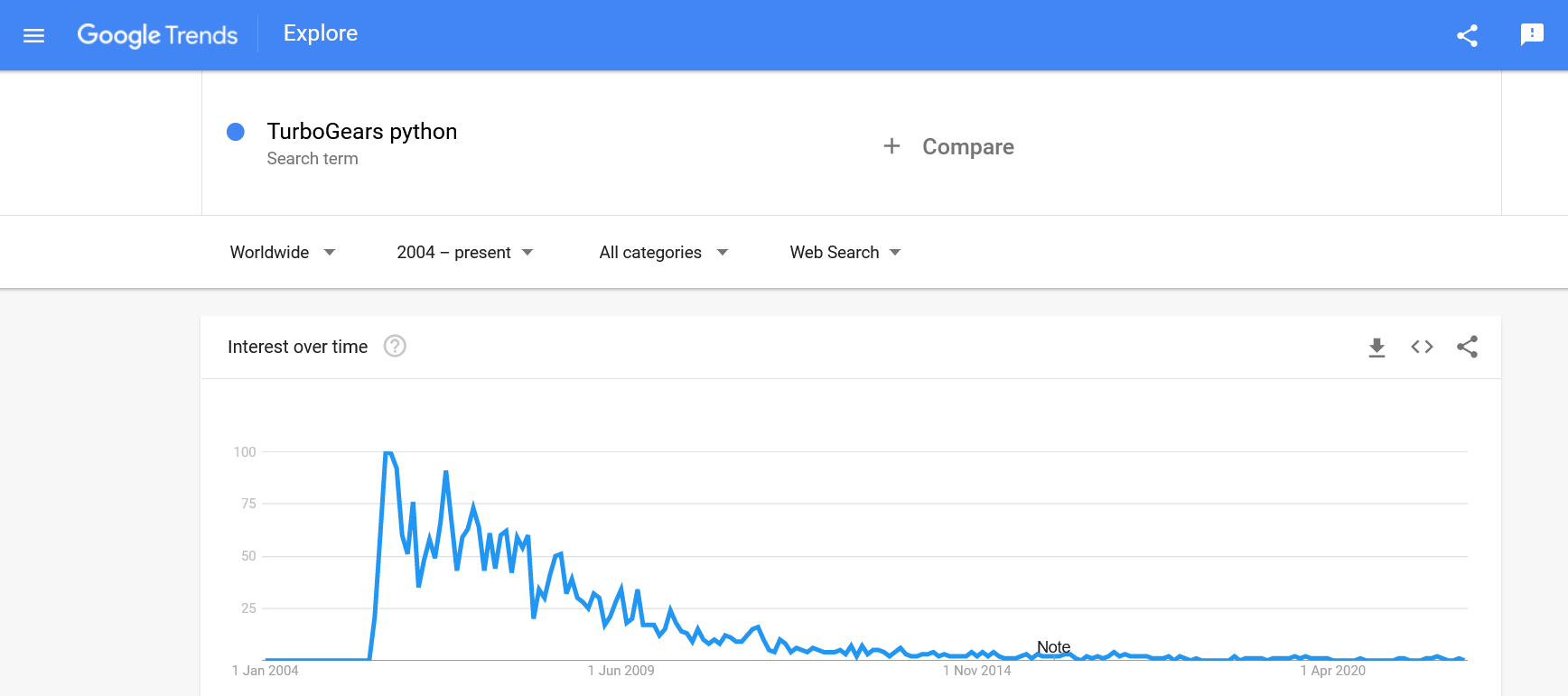
Task: Click the peak point at 100 on the chart line
Action: 387,452
